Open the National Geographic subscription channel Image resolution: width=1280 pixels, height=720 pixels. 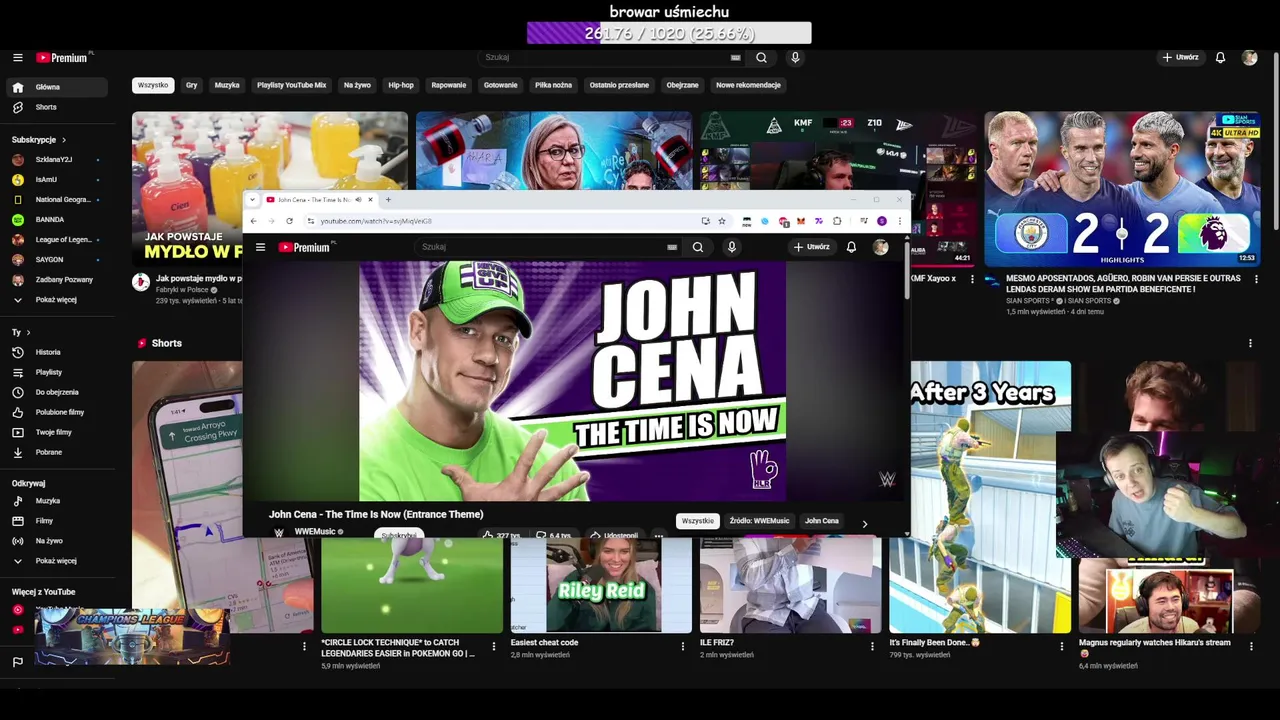tap(57, 200)
